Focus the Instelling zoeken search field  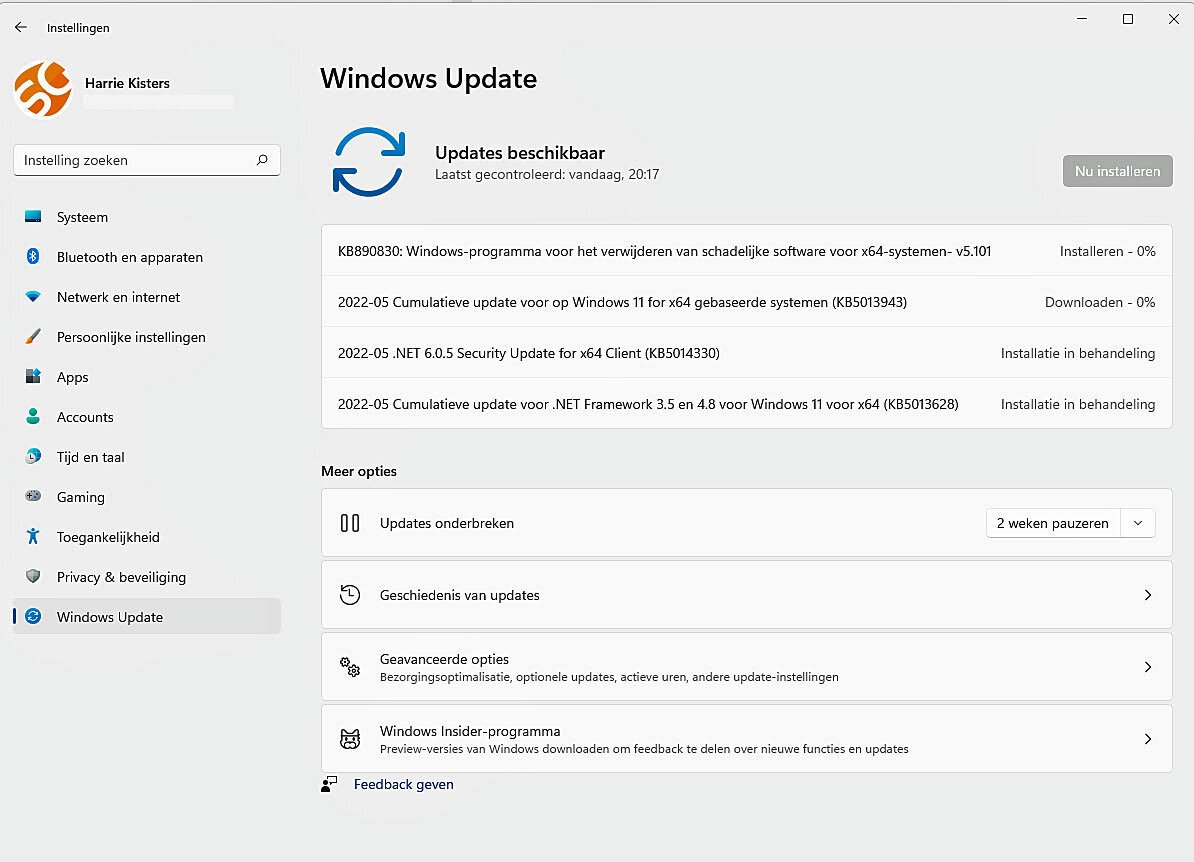coord(146,160)
